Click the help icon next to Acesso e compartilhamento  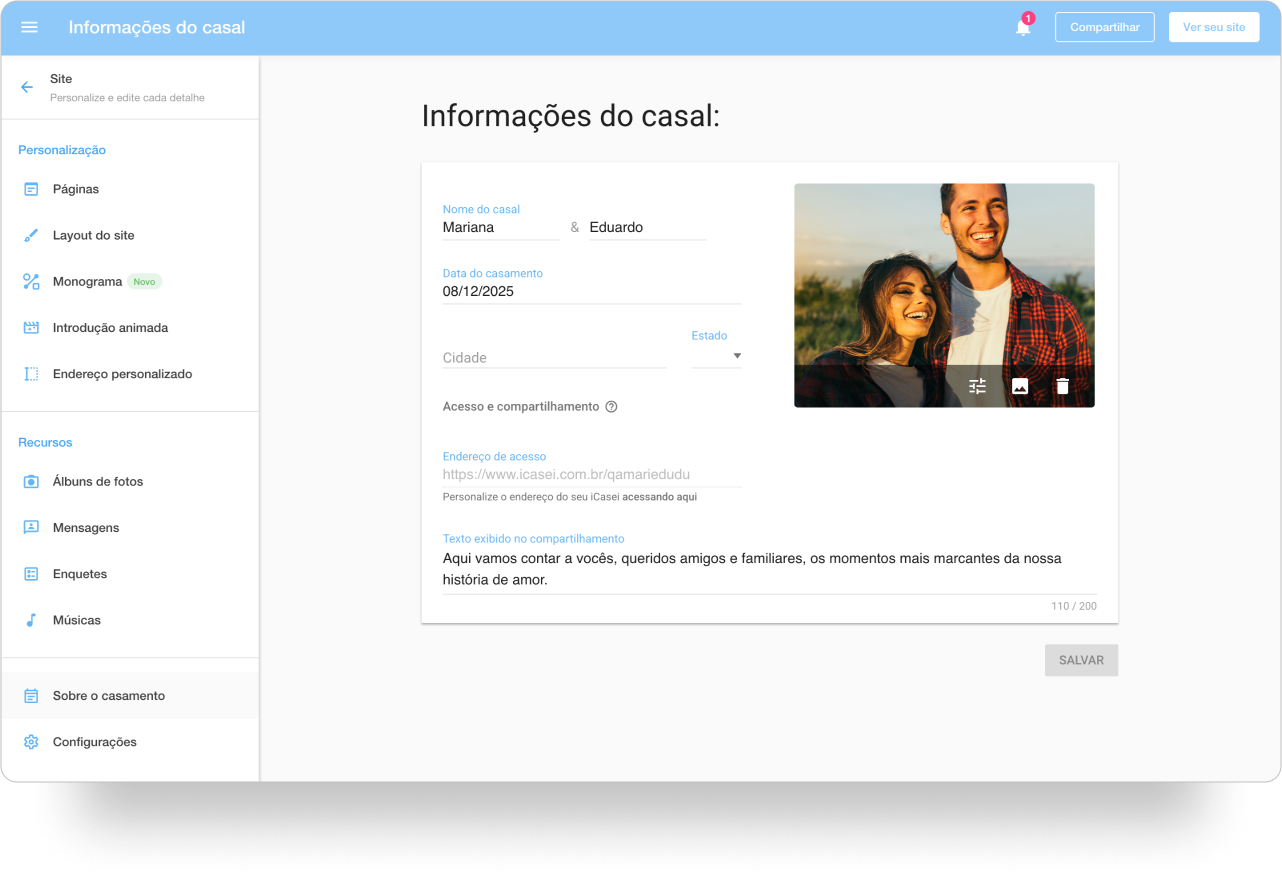[x=611, y=407]
